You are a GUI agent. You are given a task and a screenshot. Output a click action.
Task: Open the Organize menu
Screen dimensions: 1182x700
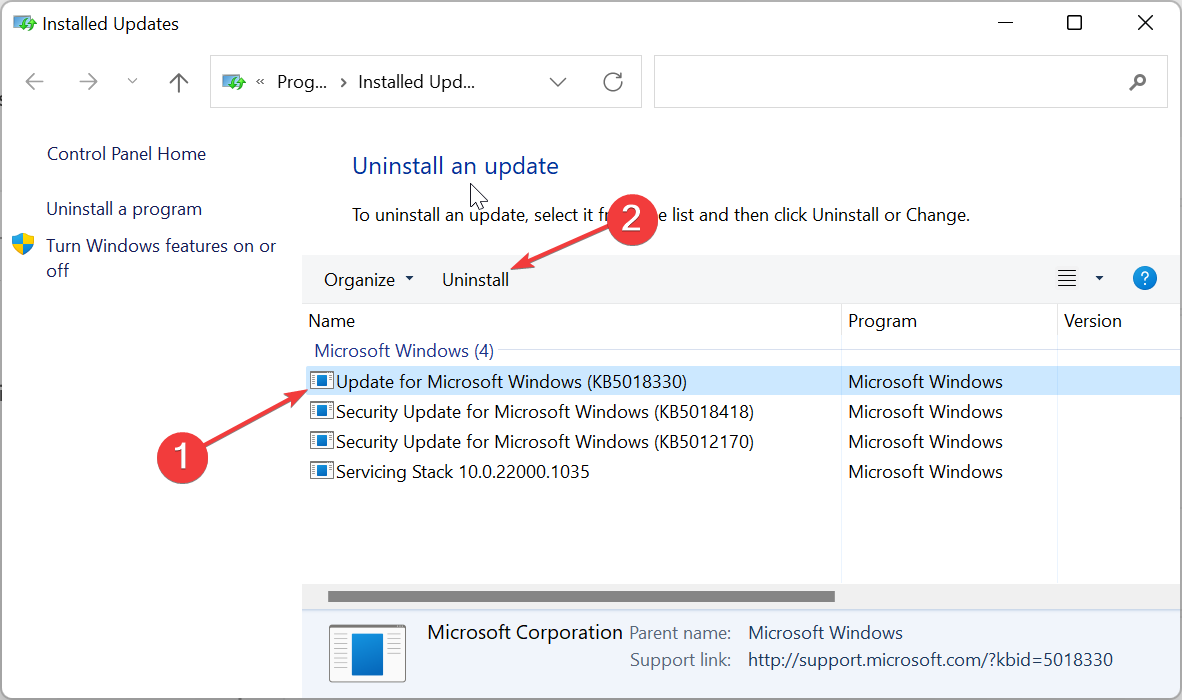[369, 280]
